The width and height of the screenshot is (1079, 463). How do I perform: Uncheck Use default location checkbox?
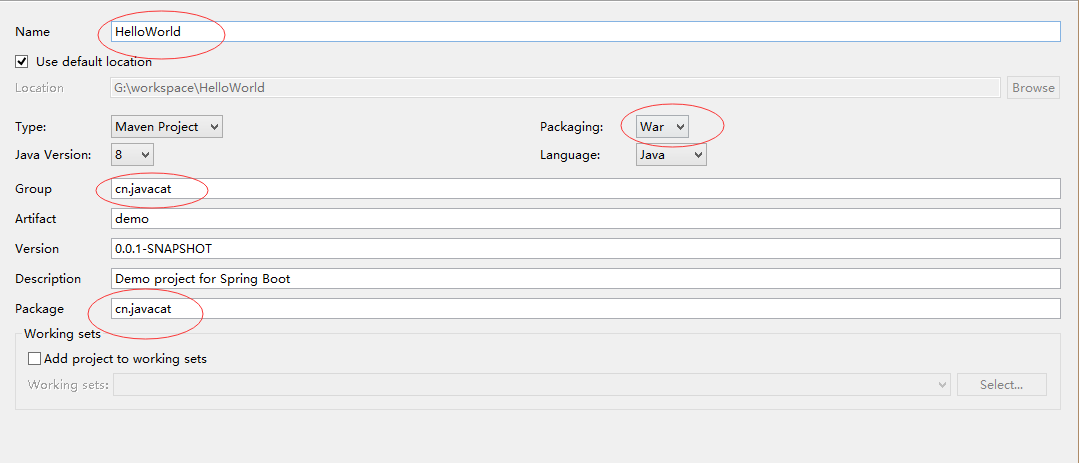(x=22, y=61)
